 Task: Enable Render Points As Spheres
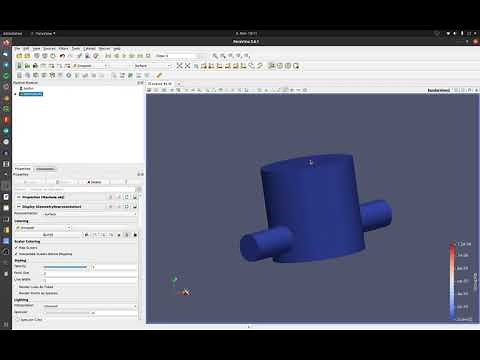click(x=17, y=293)
